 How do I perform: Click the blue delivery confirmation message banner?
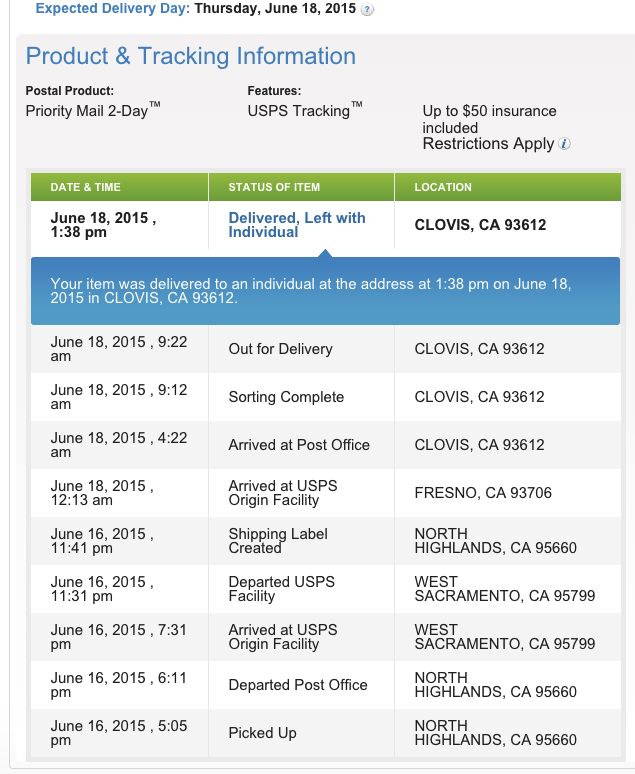(325, 291)
